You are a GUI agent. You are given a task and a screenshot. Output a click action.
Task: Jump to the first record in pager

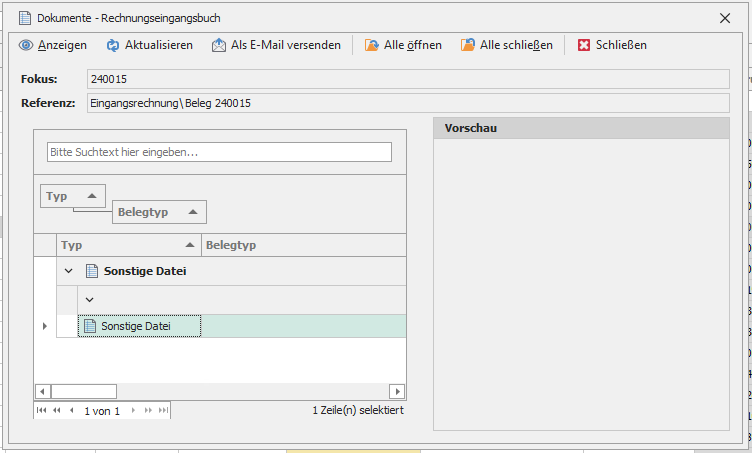pos(42,411)
